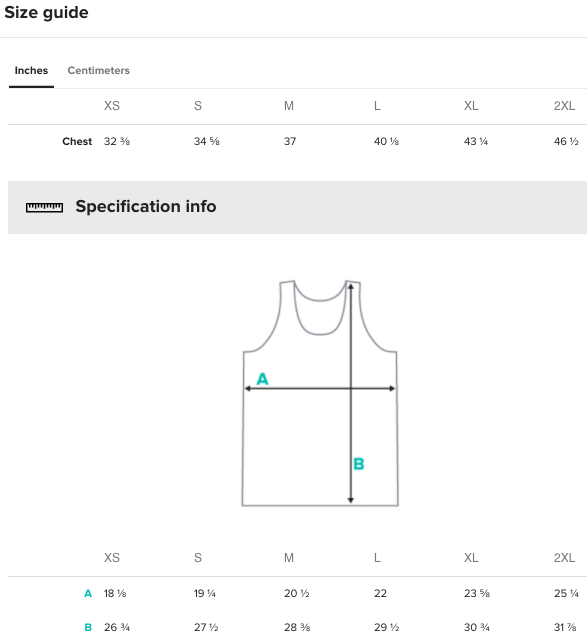Click the Specification info heading
Viewport: 587px width, 641px height.
pos(146,206)
